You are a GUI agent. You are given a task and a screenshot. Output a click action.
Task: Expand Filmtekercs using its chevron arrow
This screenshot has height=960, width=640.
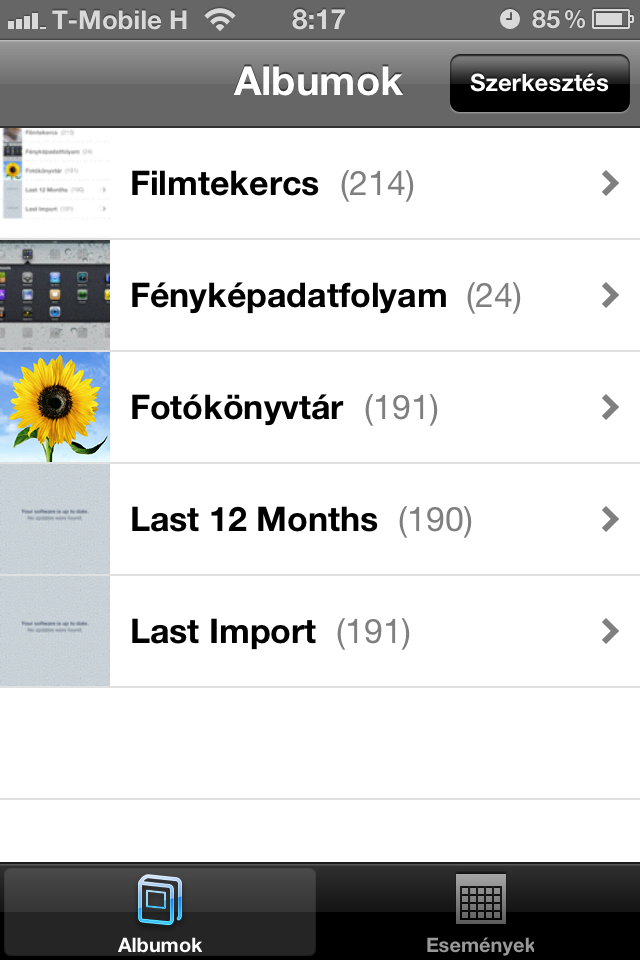tap(610, 183)
